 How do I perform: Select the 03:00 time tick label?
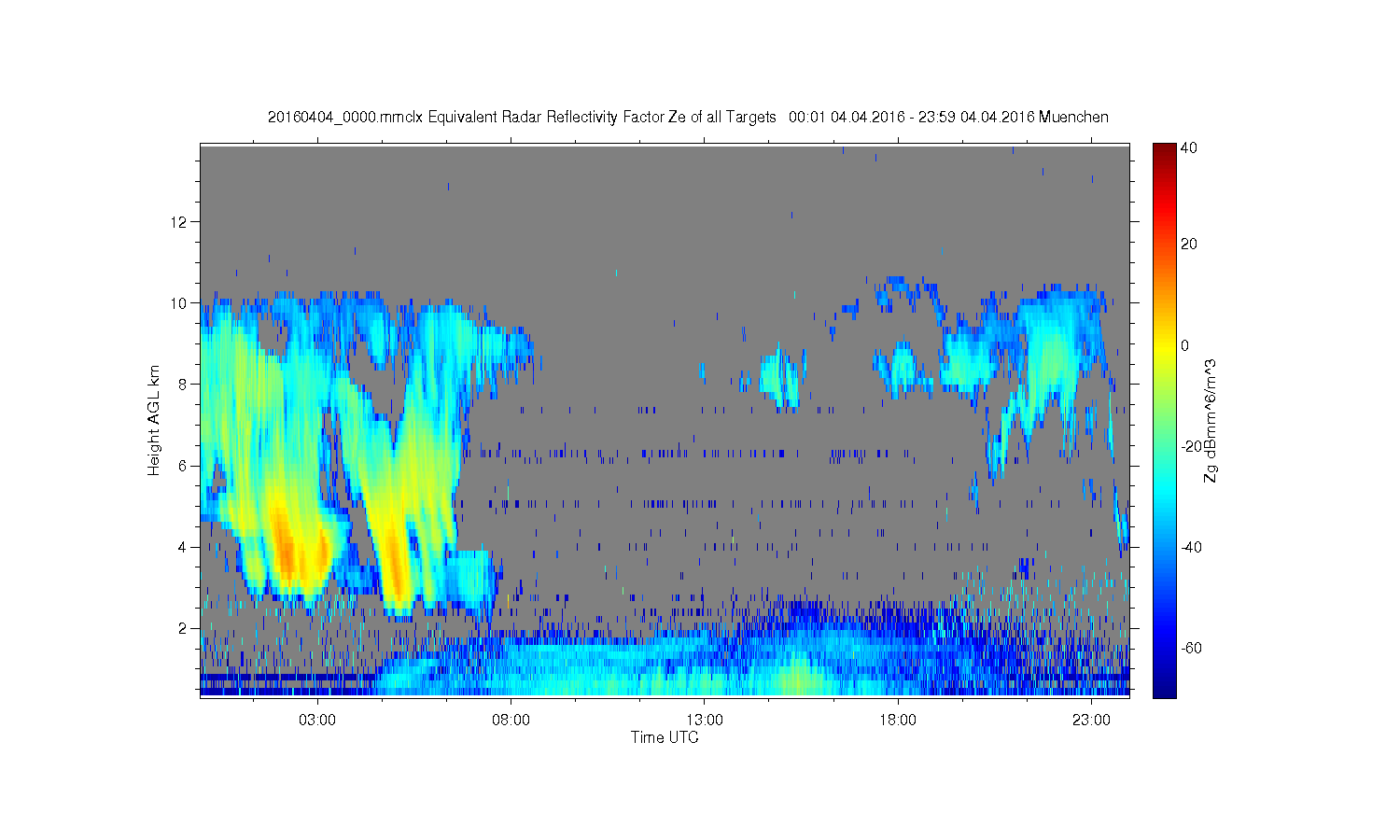coord(318,721)
